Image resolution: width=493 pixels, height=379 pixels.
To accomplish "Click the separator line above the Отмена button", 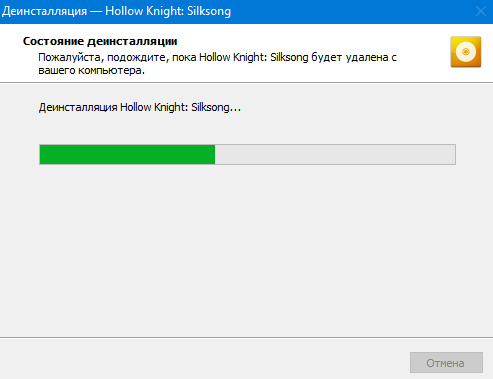I will [246, 337].
